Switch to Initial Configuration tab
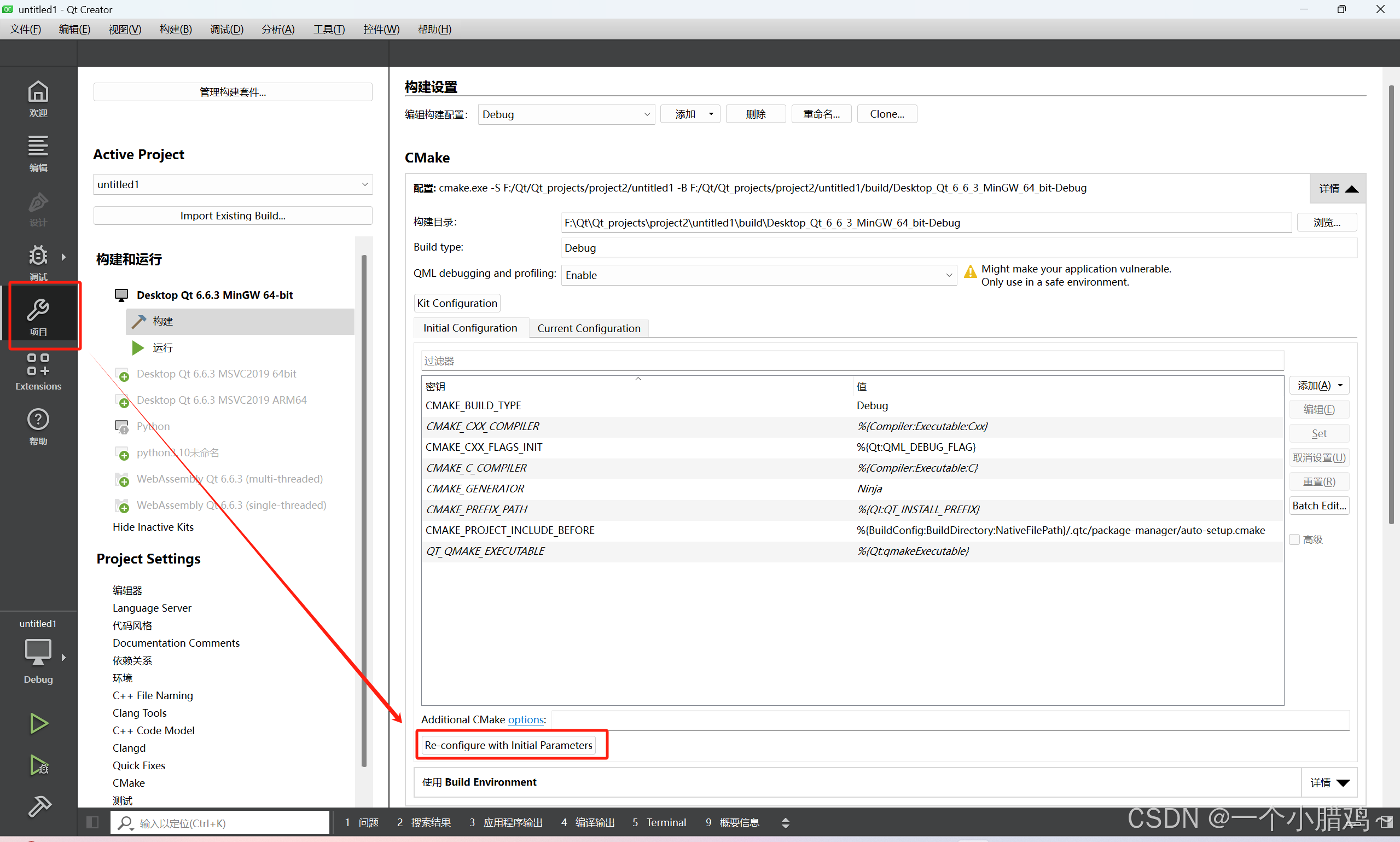This screenshot has height=842, width=1400. click(470, 328)
